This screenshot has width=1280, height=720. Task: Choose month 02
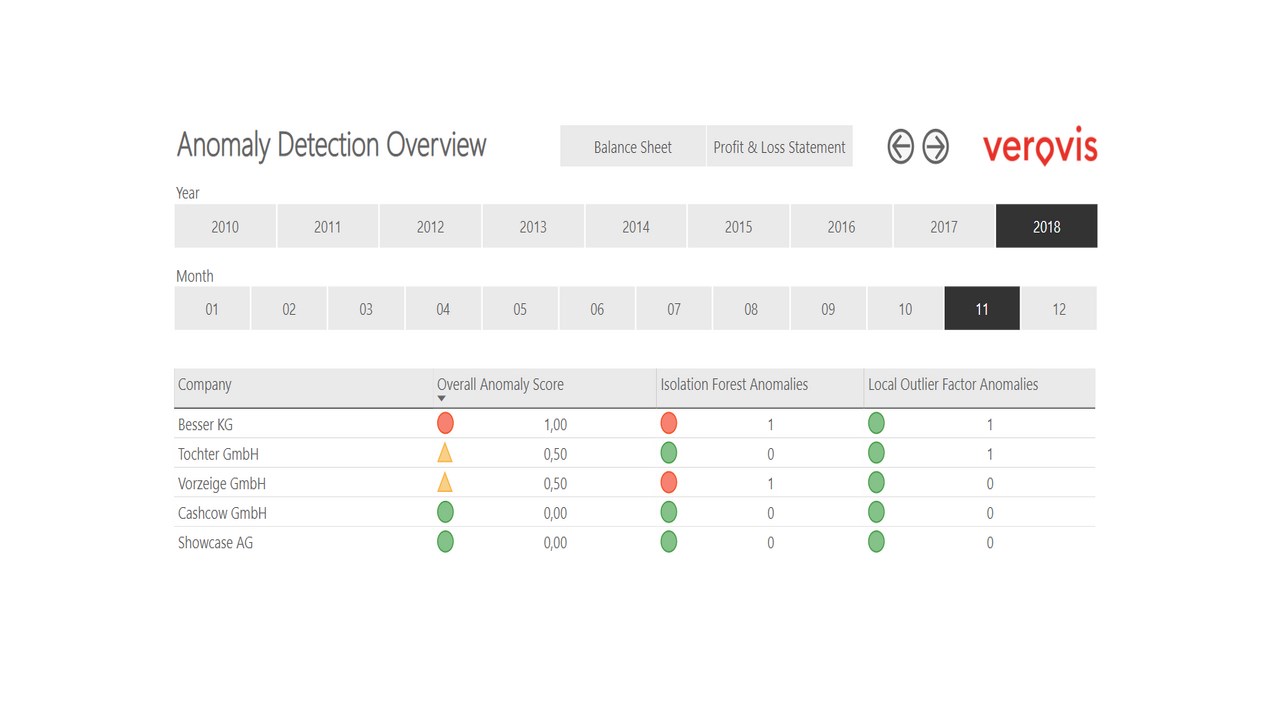click(289, 309)
